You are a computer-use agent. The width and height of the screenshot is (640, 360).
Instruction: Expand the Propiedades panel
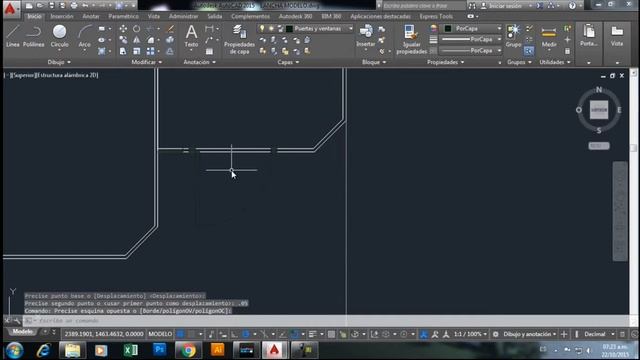coord(445,62)
